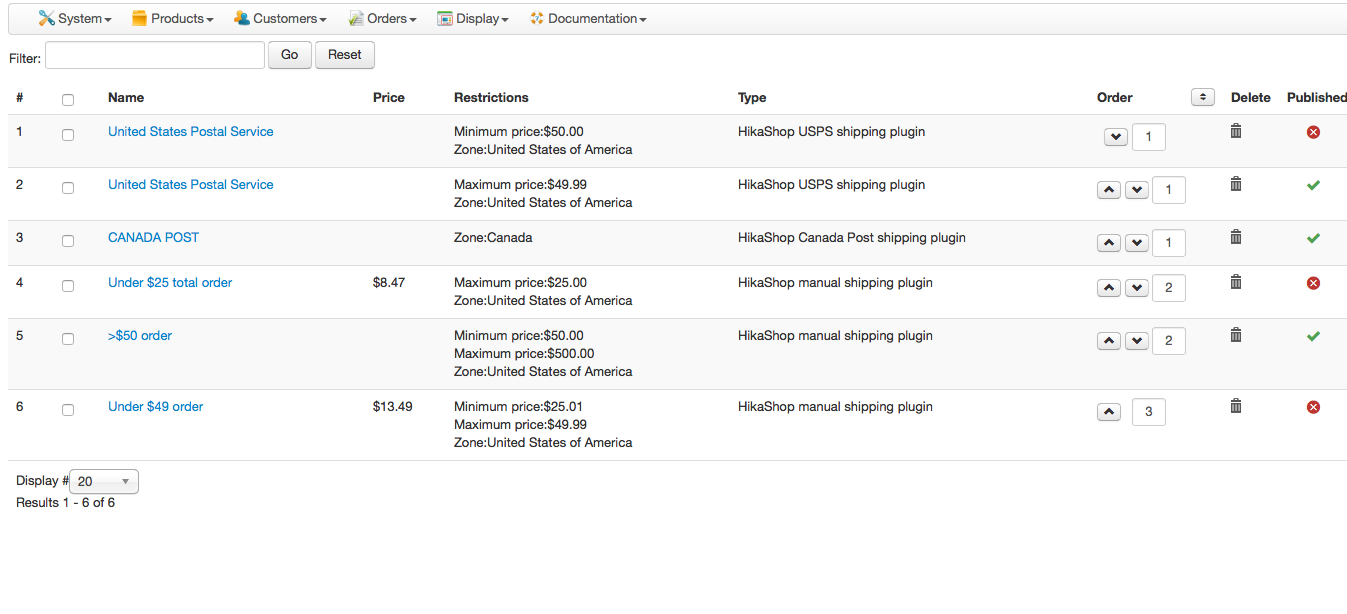1347x614 pixels.
Task: Delete the CANADA POST shipping row
Action: coord(1236,237)
